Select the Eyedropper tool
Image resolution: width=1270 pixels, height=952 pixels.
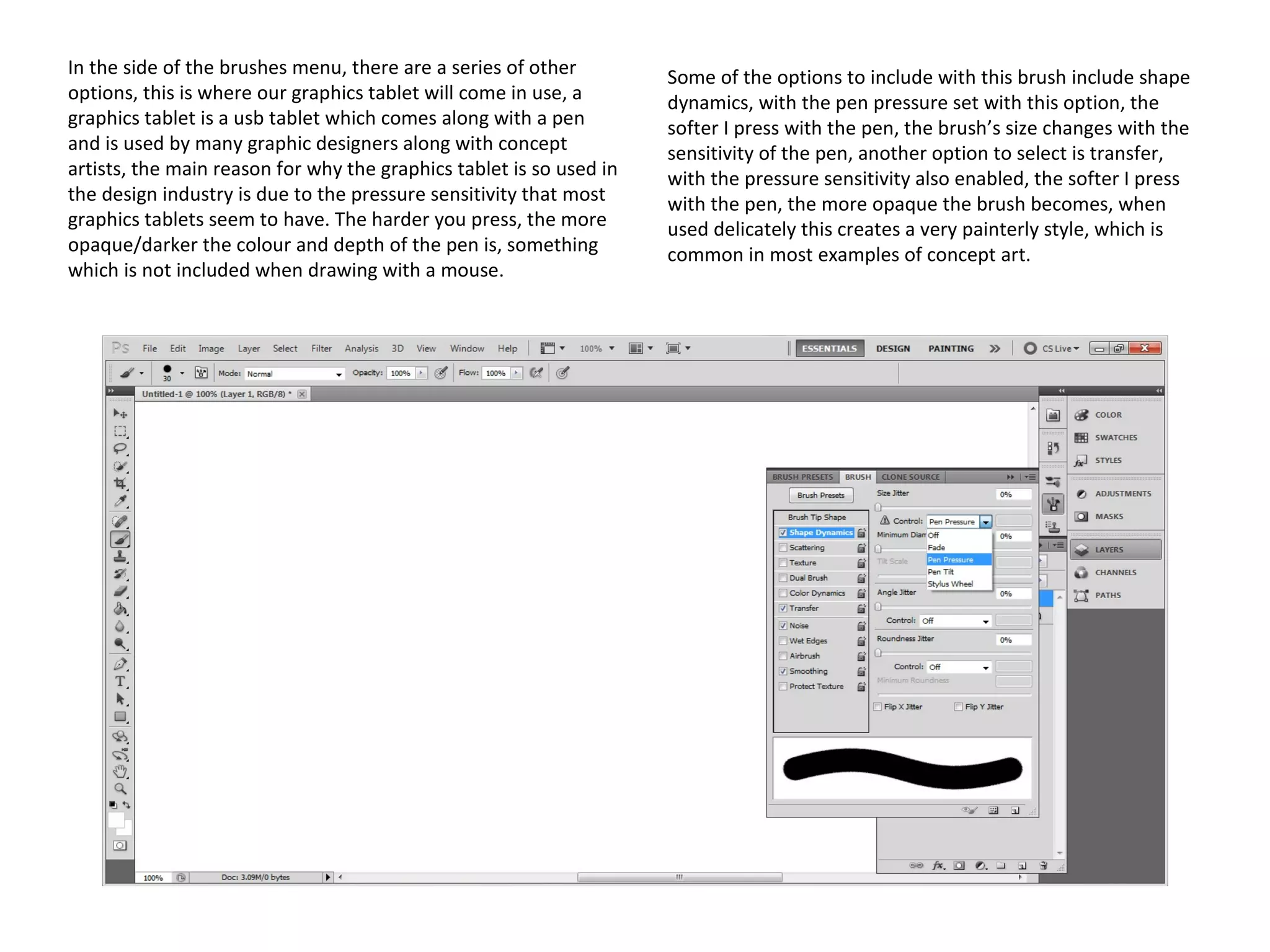coord(120,501)
